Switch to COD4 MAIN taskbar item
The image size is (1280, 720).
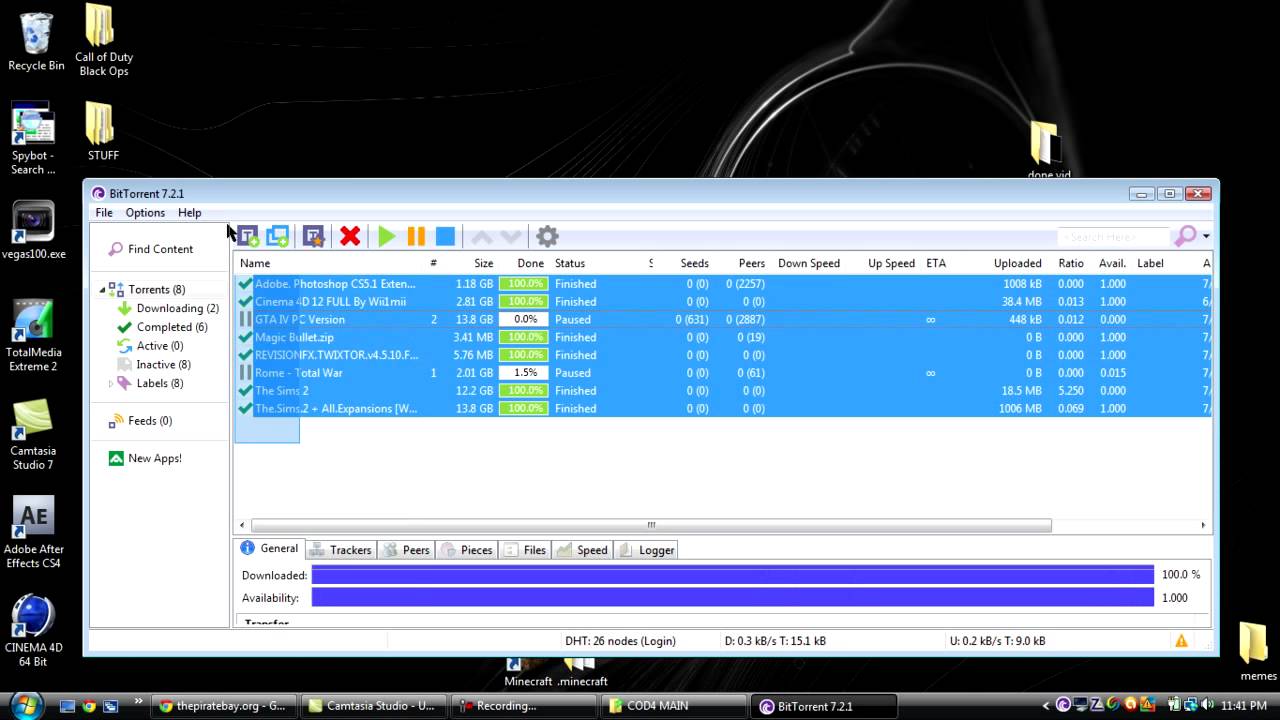(x=673, y=706)
